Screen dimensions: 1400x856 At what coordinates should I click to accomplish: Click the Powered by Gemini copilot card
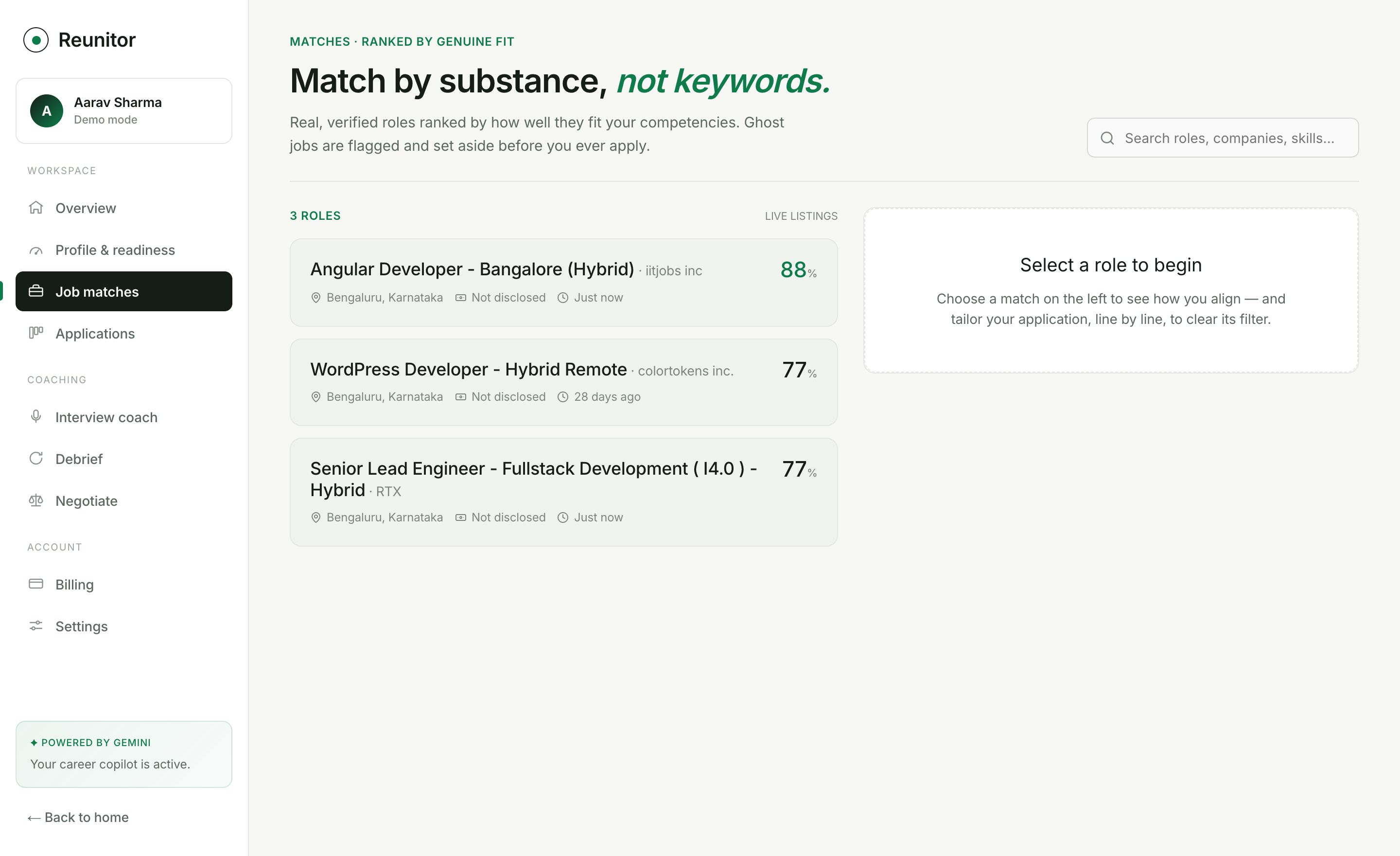[x=124, y=754]
